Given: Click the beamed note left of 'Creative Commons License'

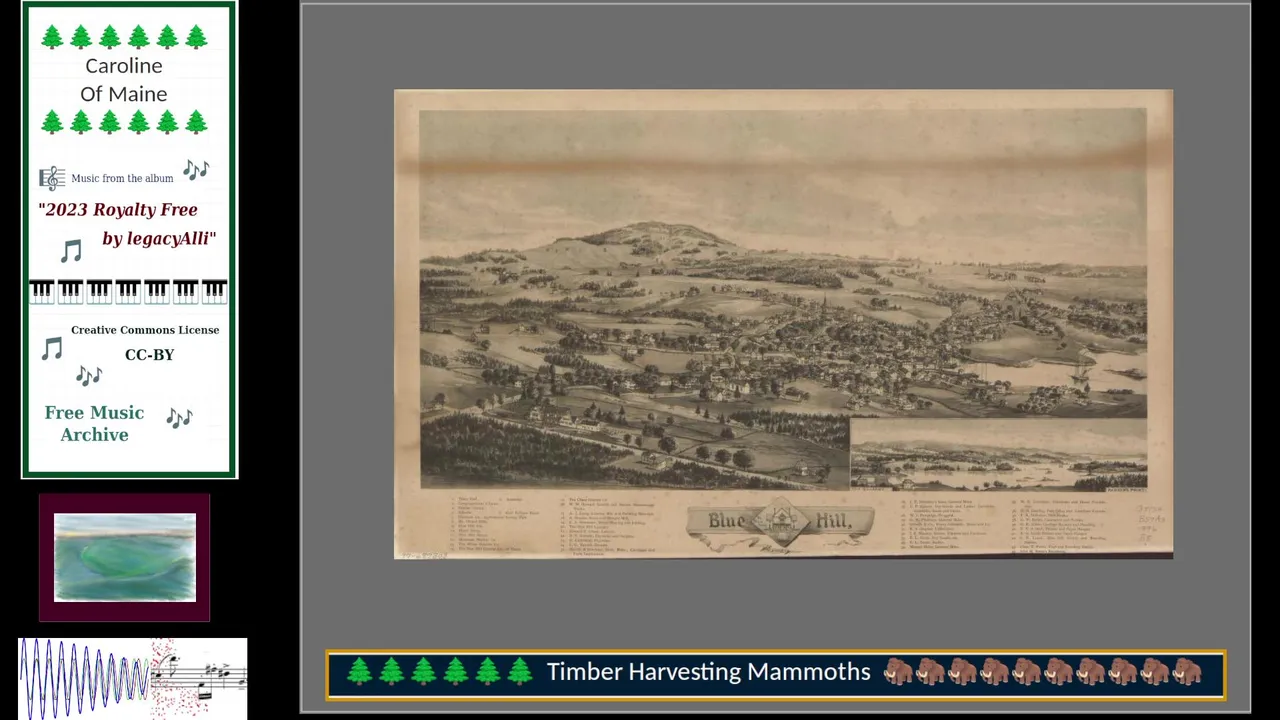Looking at the screenshot, I should [x=52, y=348].
